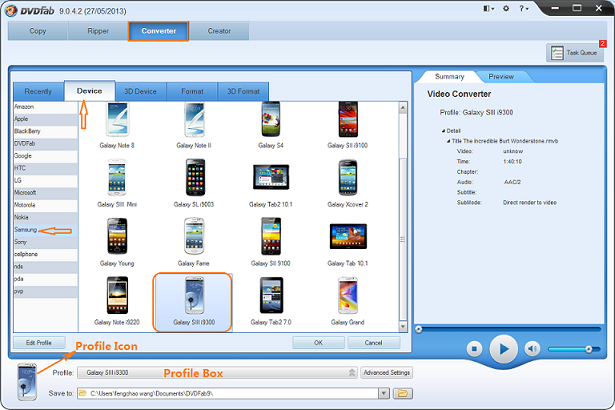Expand the Profile box dropdown
This screenshot has width=615, height=410.
tap(352, 373)
